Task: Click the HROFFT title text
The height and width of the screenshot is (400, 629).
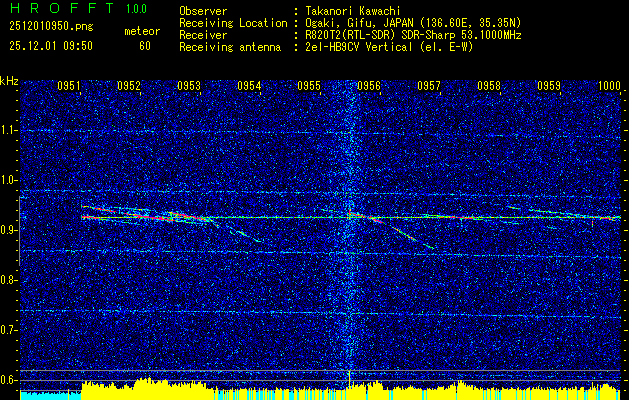Action: (61, 8)
